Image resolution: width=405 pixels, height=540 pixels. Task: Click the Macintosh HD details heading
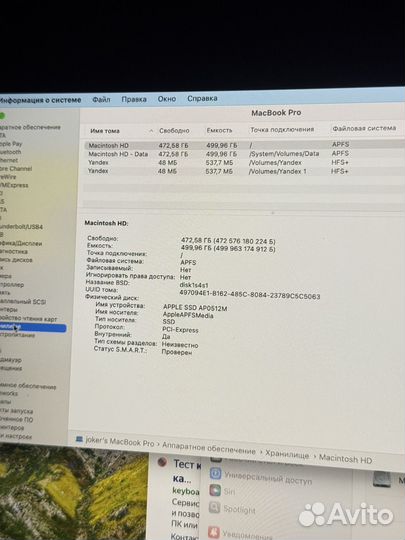point(106,223)
